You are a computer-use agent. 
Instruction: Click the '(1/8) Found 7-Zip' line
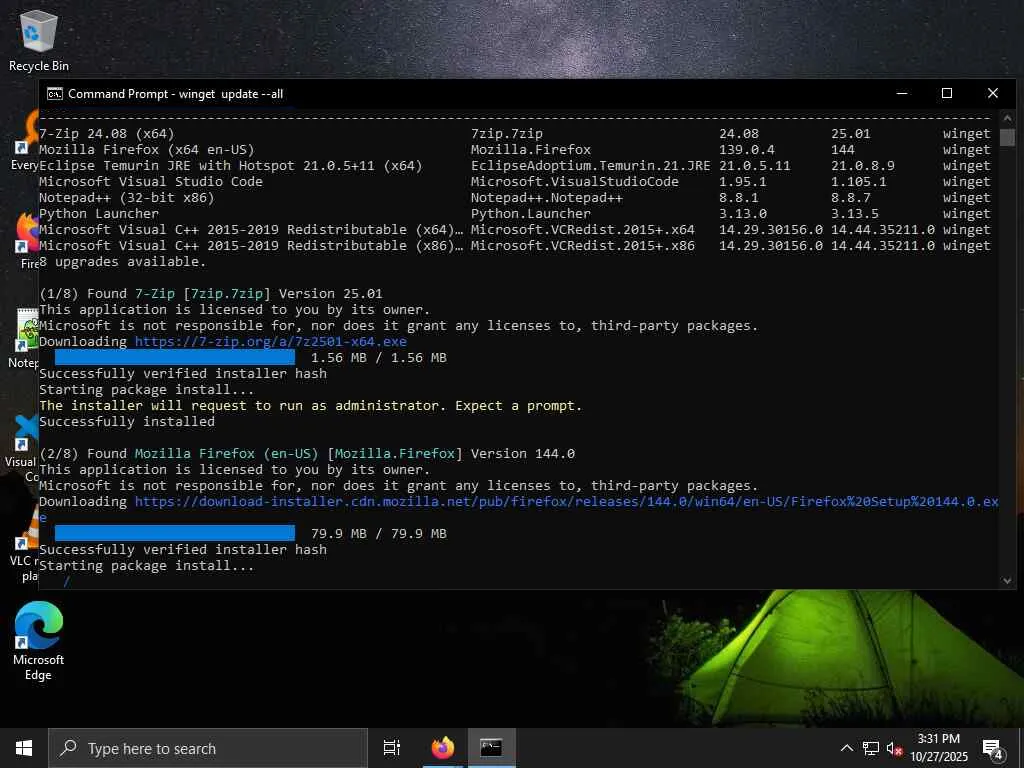(x=211, y=294)
